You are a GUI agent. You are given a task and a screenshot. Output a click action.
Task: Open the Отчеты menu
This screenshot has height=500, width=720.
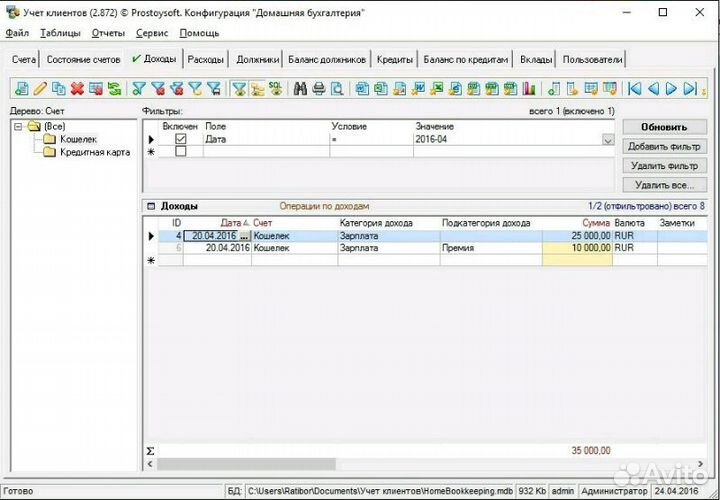click(x=108, y=33)
